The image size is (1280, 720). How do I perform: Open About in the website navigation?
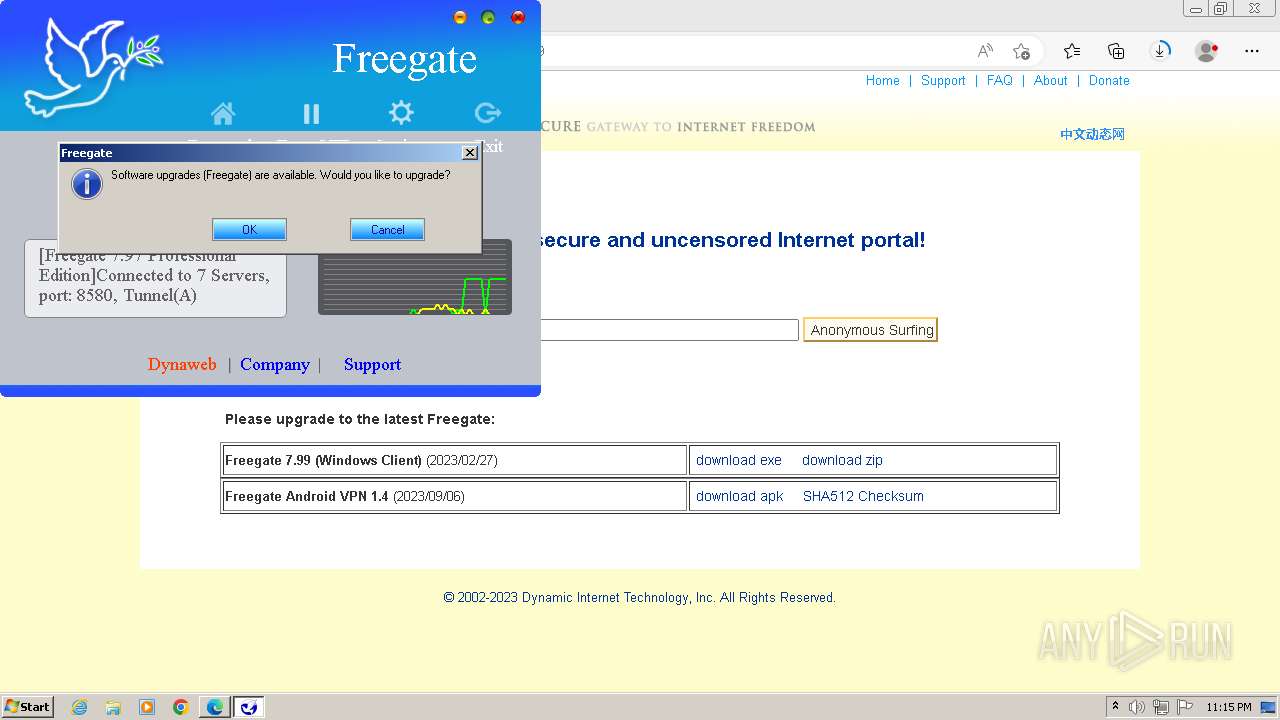click(x=1050, y=81)
